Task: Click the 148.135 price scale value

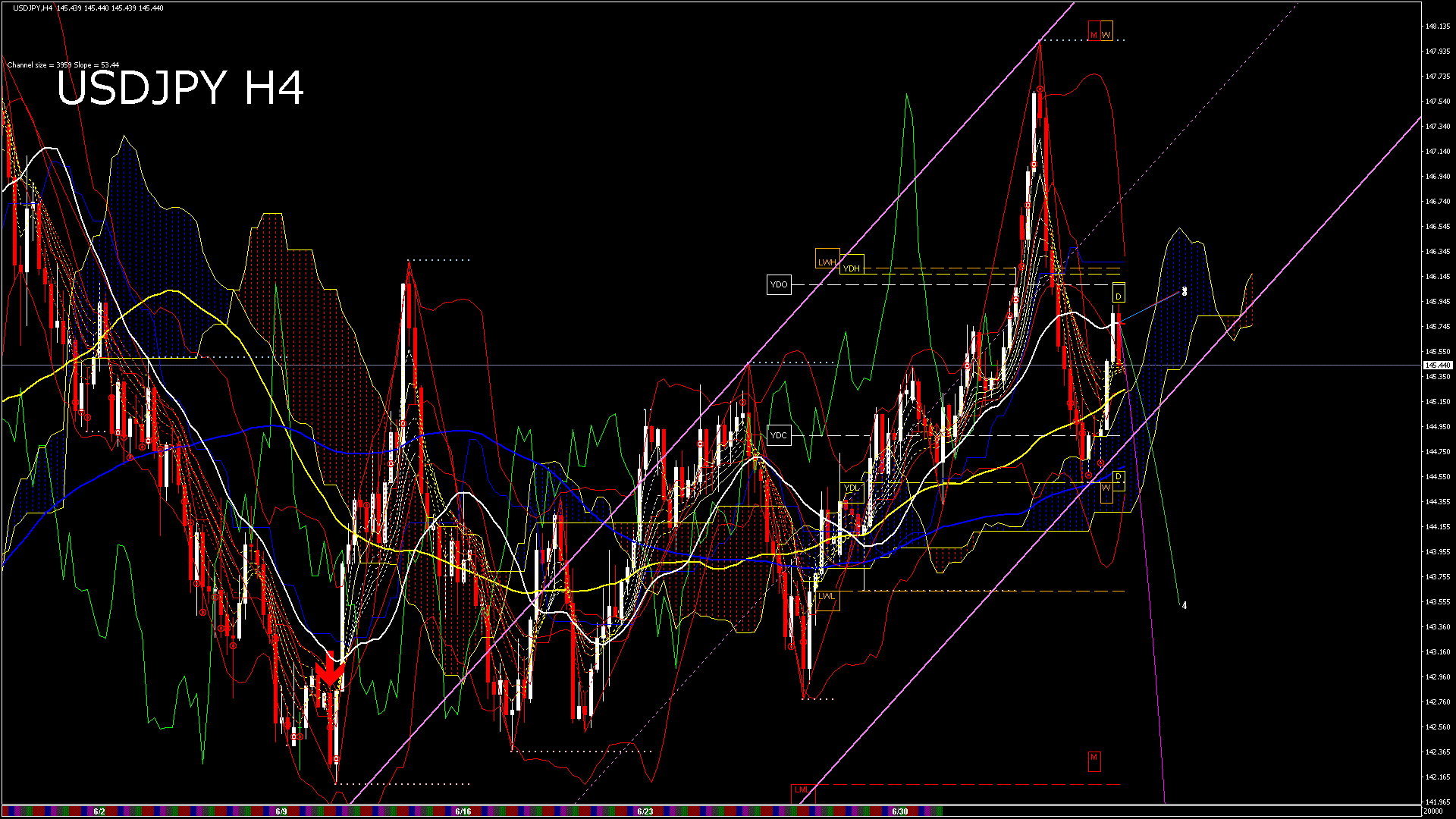Action: [x=1438, y=27]
